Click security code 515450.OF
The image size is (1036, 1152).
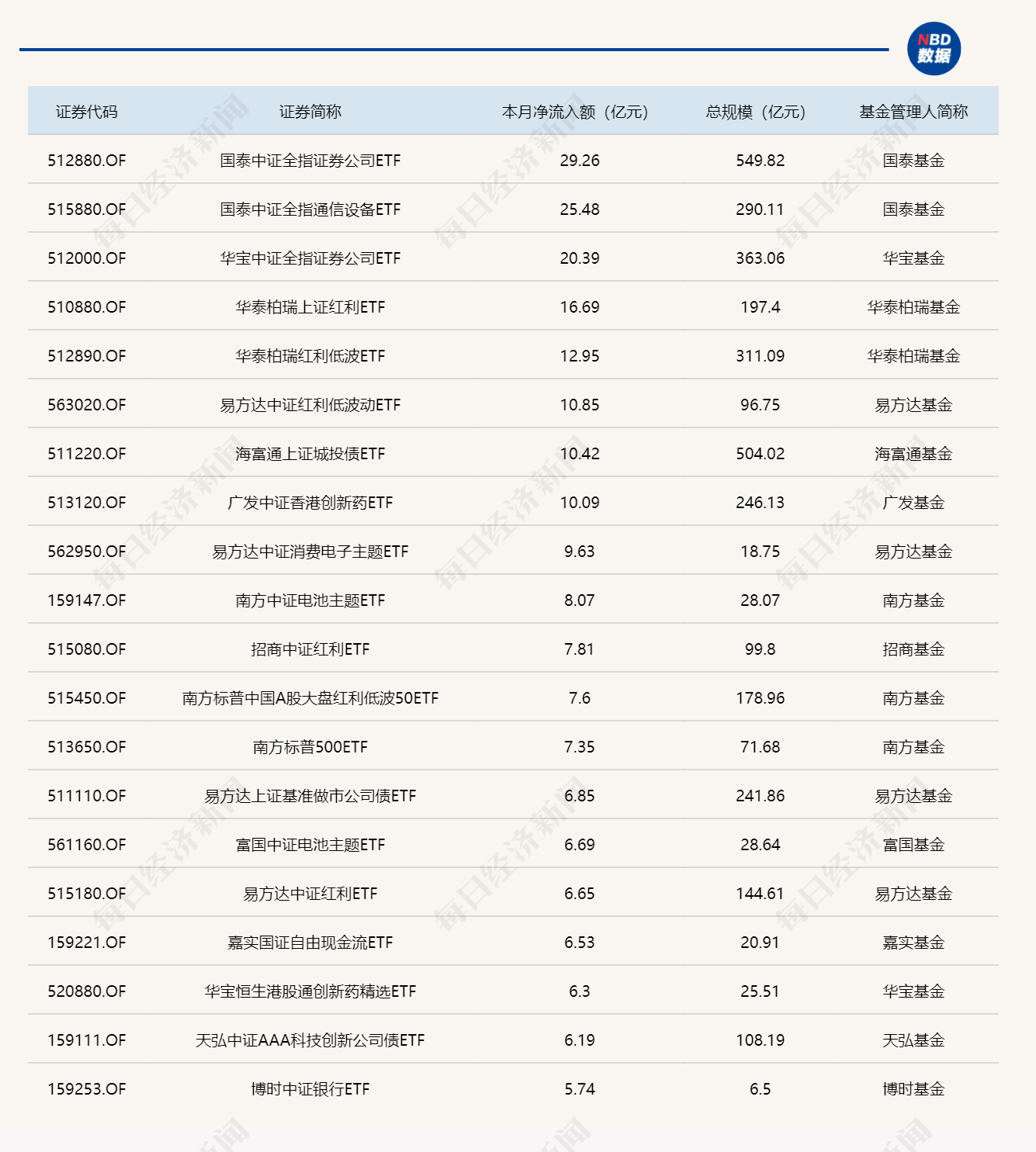click(86, 698)
